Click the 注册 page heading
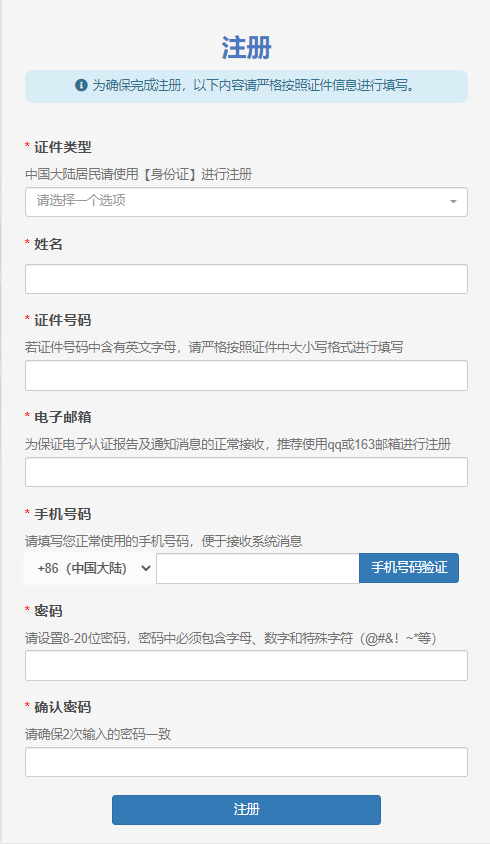 point(246,47)
